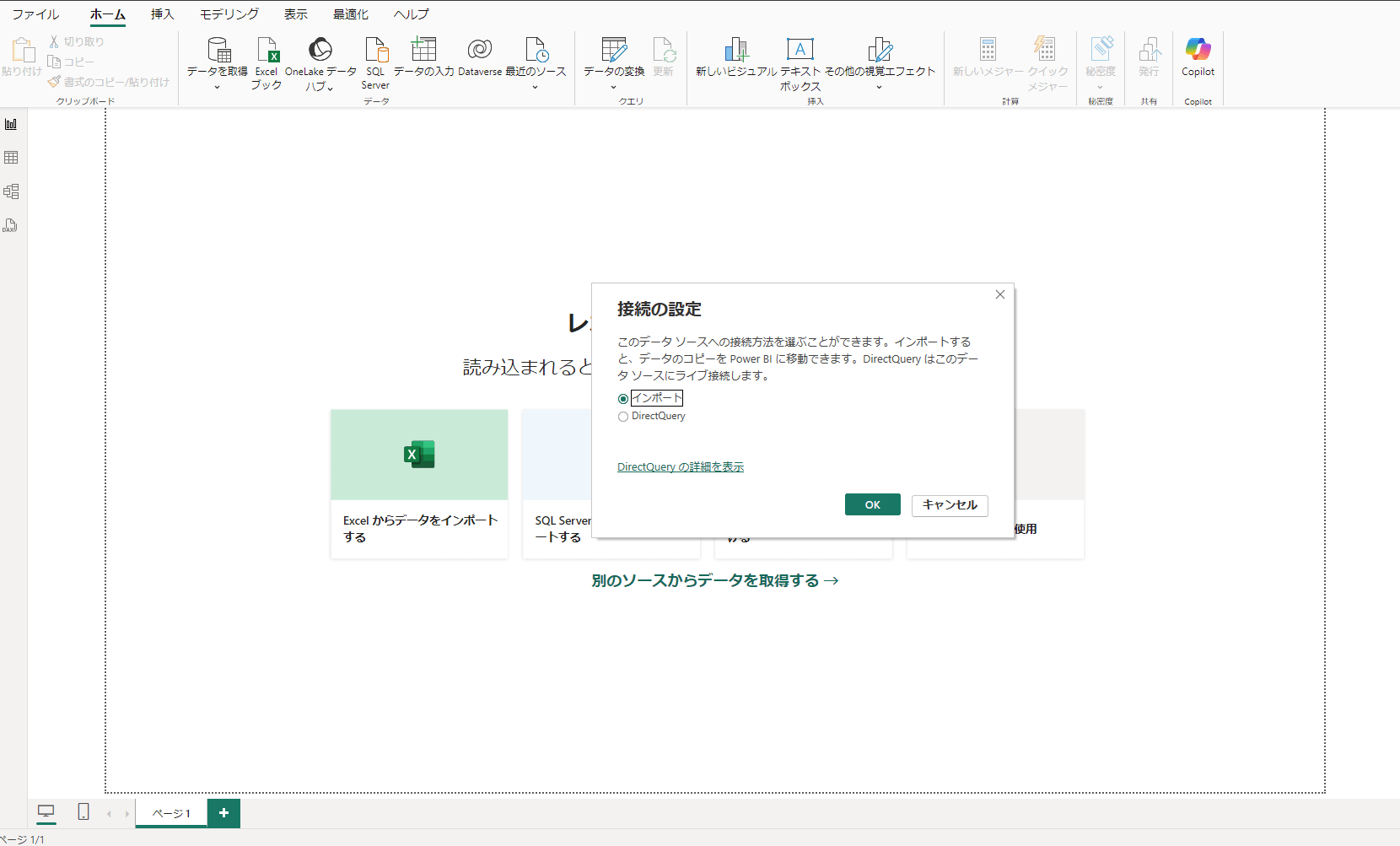Switch to the model view in the sidebar

pyautogui.click(x=11, y=191)
